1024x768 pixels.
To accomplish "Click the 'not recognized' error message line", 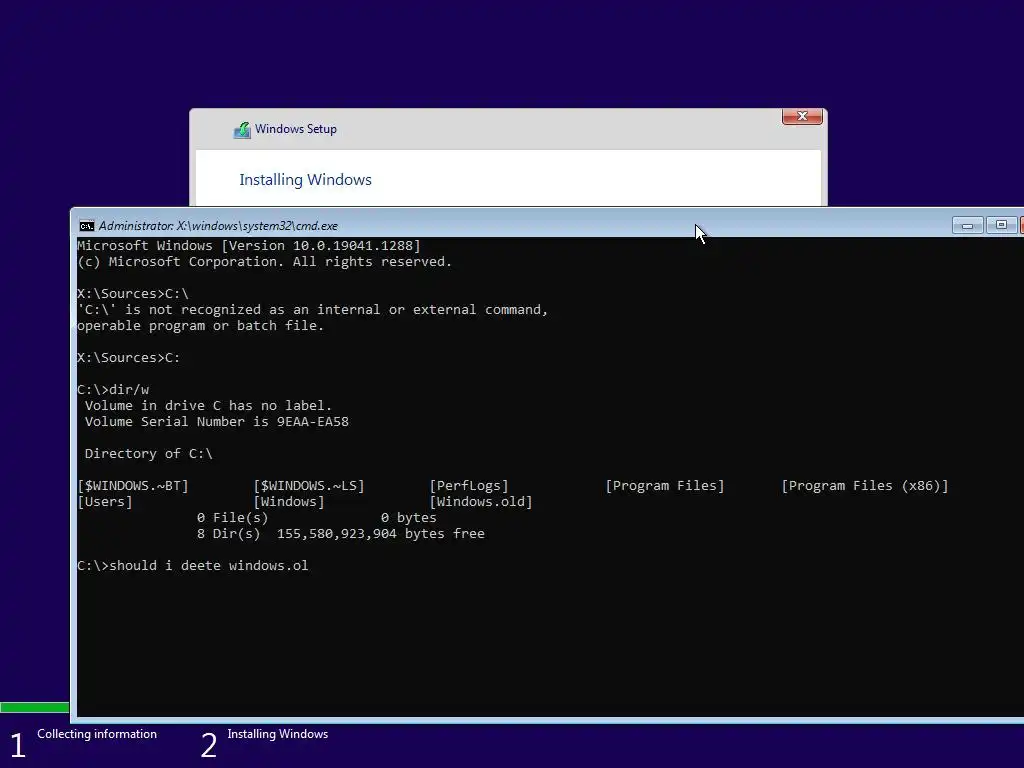I will (312, 310).
